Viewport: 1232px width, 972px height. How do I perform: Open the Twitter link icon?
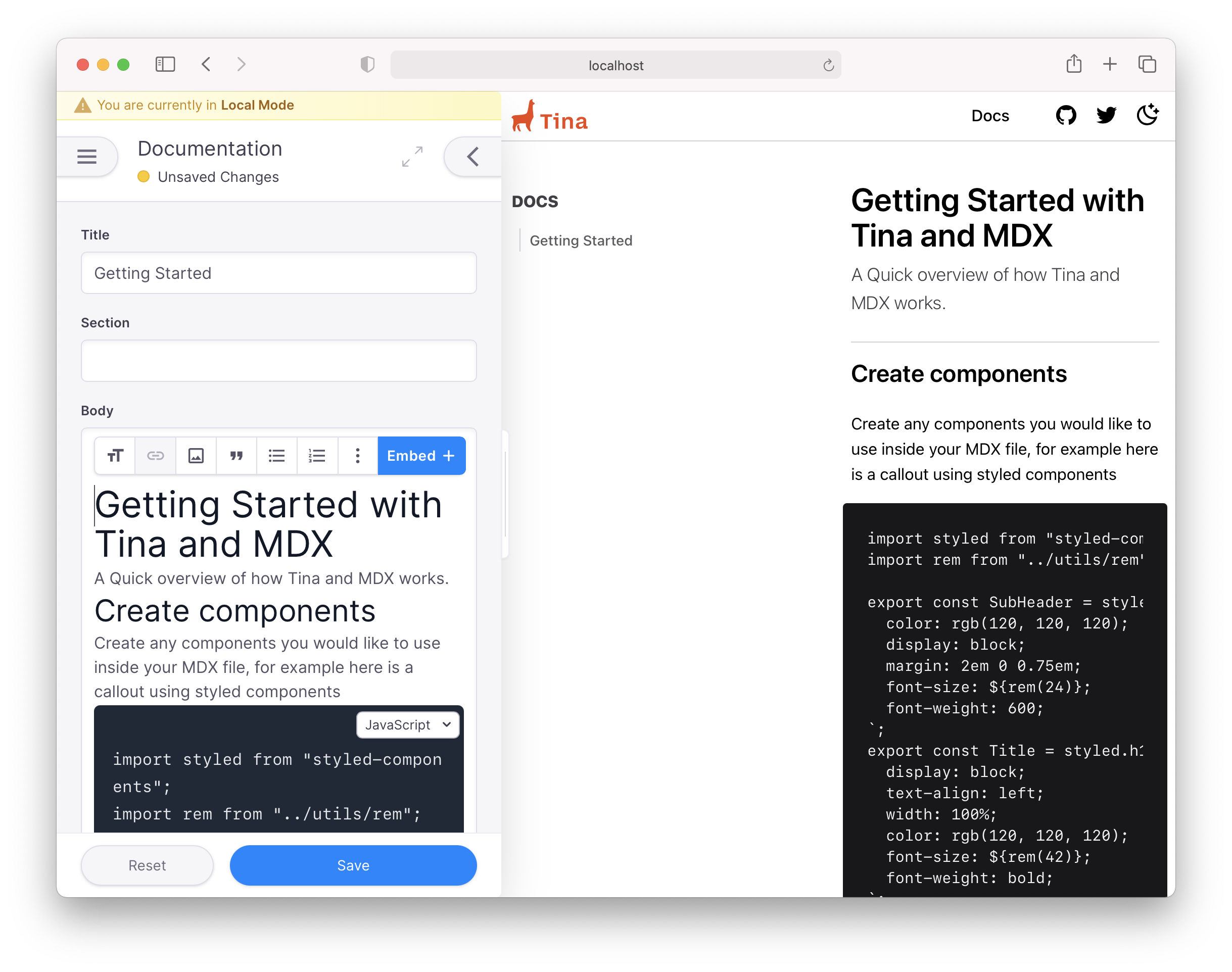[1106, 116]
